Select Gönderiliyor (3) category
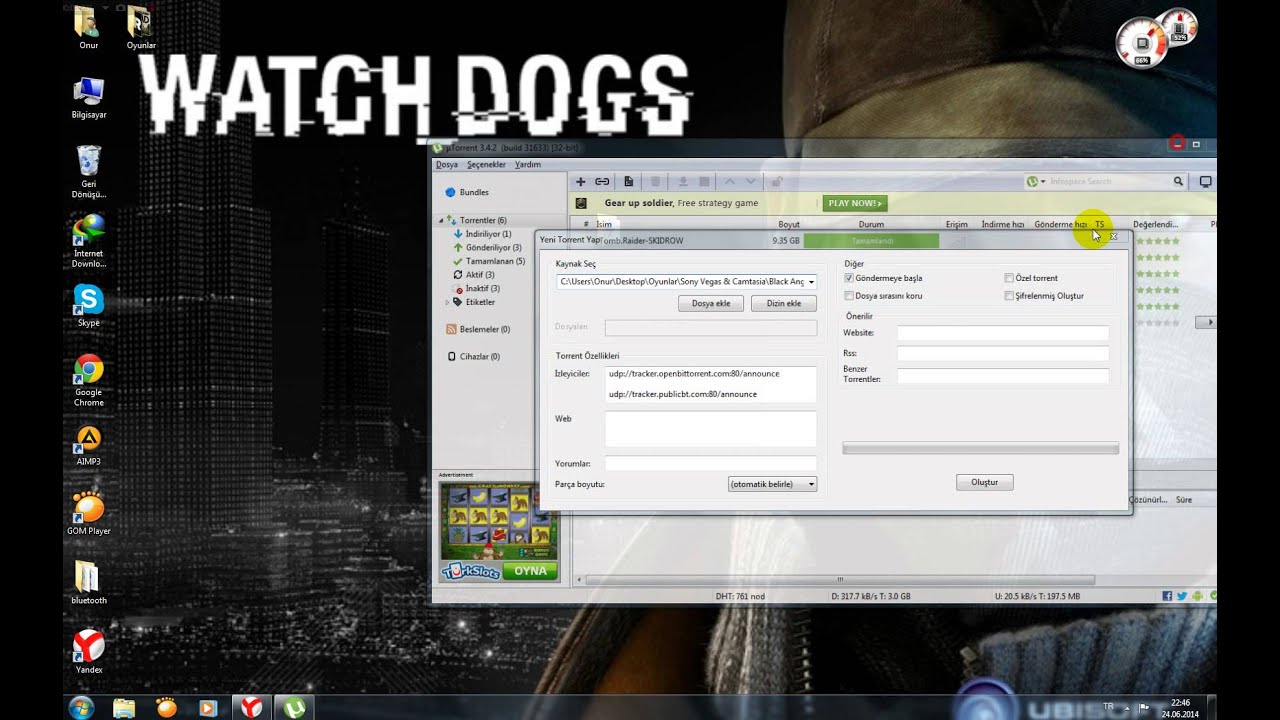The height and width of the screenshot is (720, 1280). coord(487,247)
